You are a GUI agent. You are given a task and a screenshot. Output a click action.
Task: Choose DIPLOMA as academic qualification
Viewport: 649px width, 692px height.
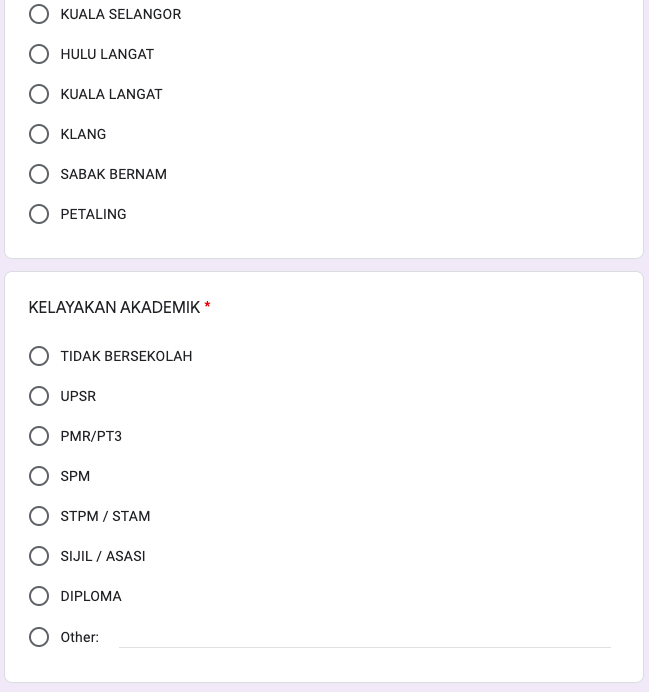point(39,596)
